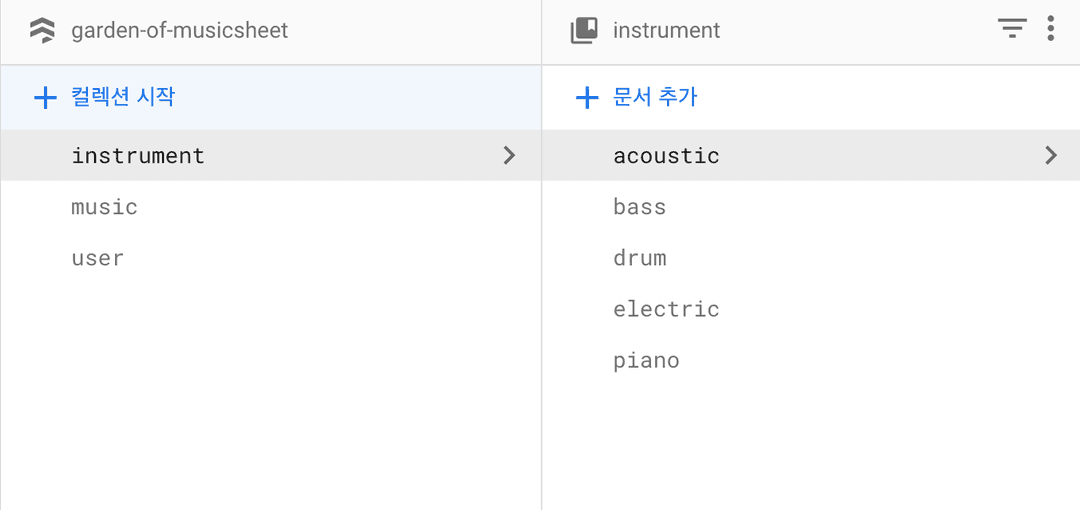Select the music collection

(105, 207)
